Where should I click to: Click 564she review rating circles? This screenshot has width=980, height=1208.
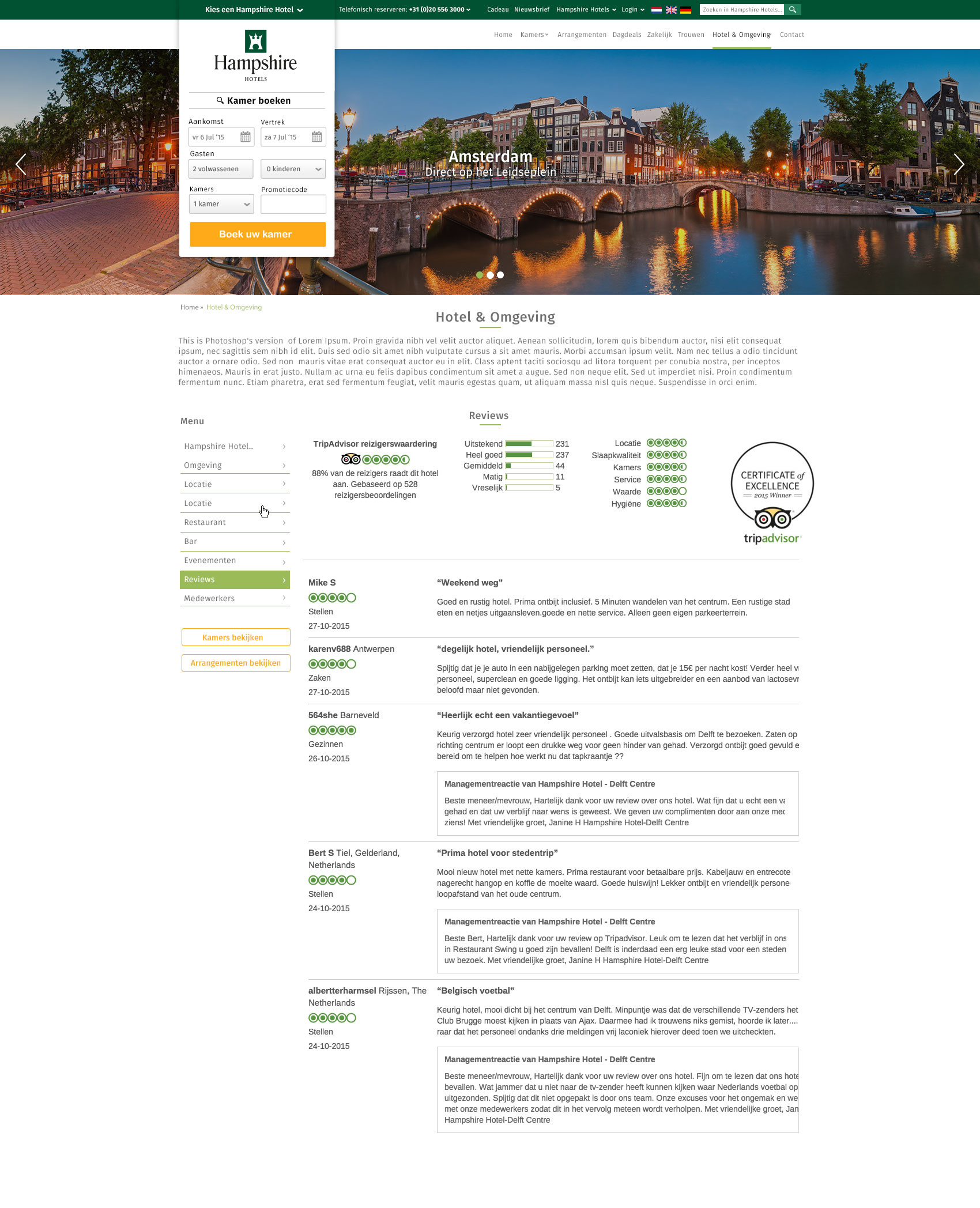(332, 730)
